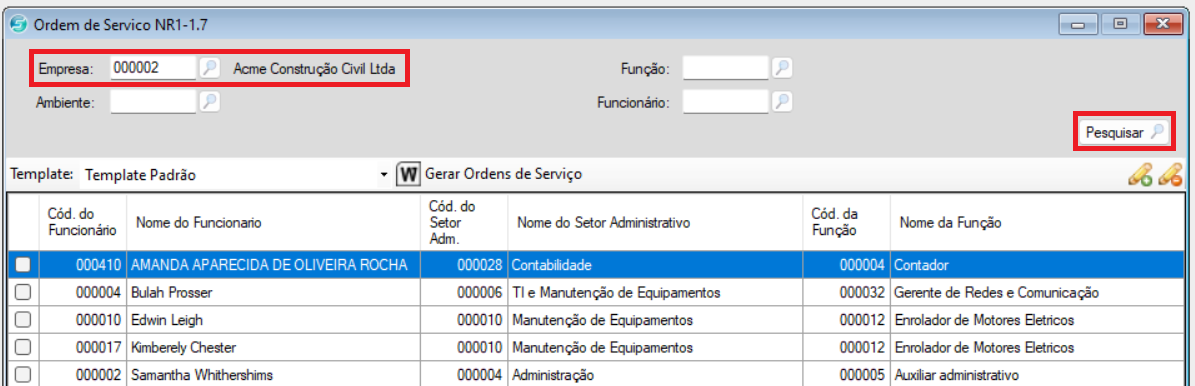Click the Ambiente lookup magnifier icon
Viewport: 1195px width, 386px height.
[210, 101]
